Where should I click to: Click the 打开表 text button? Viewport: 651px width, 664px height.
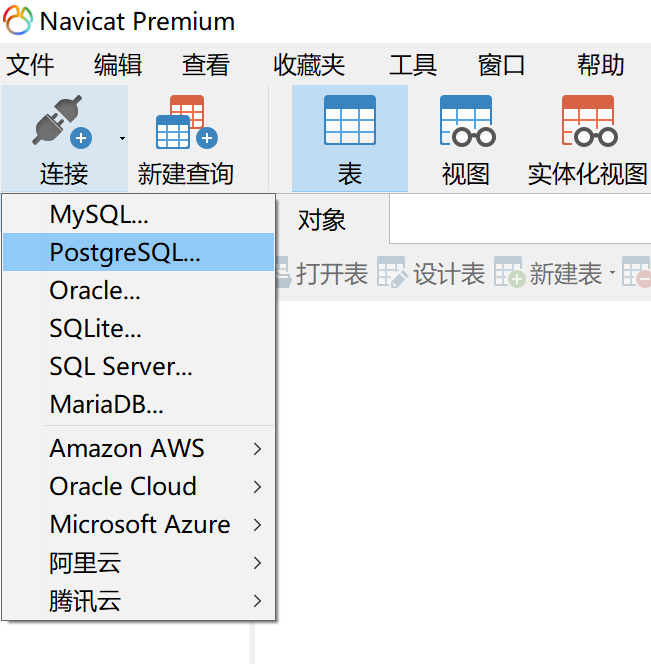coord(332,274)
